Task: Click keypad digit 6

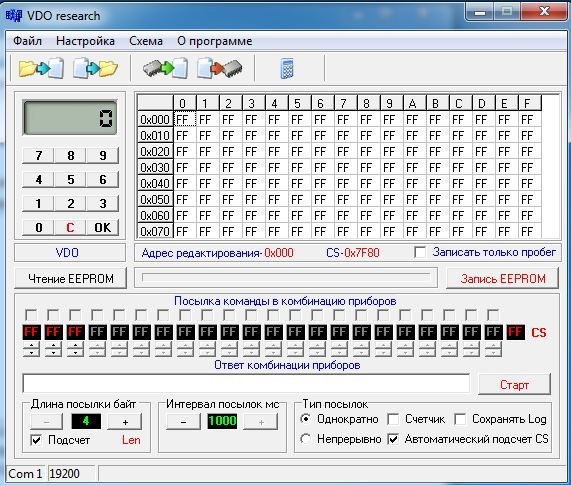Action: [103, 180]
